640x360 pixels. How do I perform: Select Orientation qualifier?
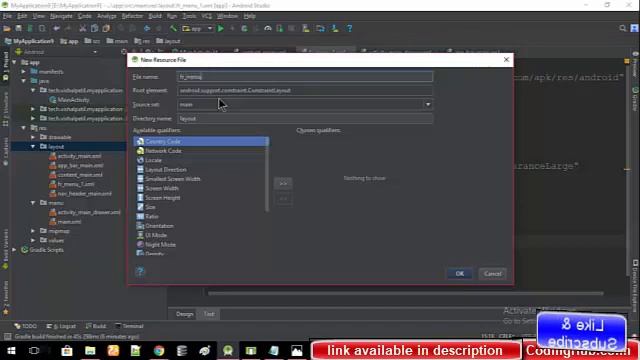[x=200, y=226]
